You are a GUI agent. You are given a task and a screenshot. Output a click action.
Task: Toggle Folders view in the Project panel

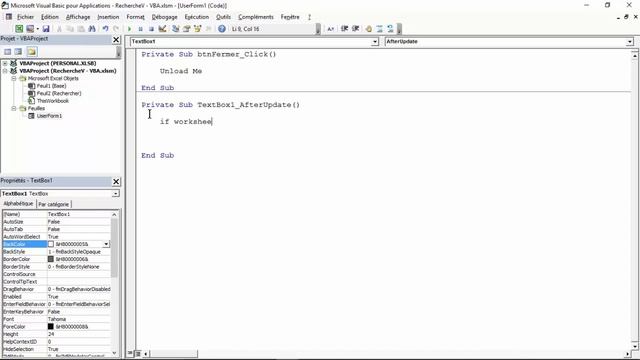(32, 51)
